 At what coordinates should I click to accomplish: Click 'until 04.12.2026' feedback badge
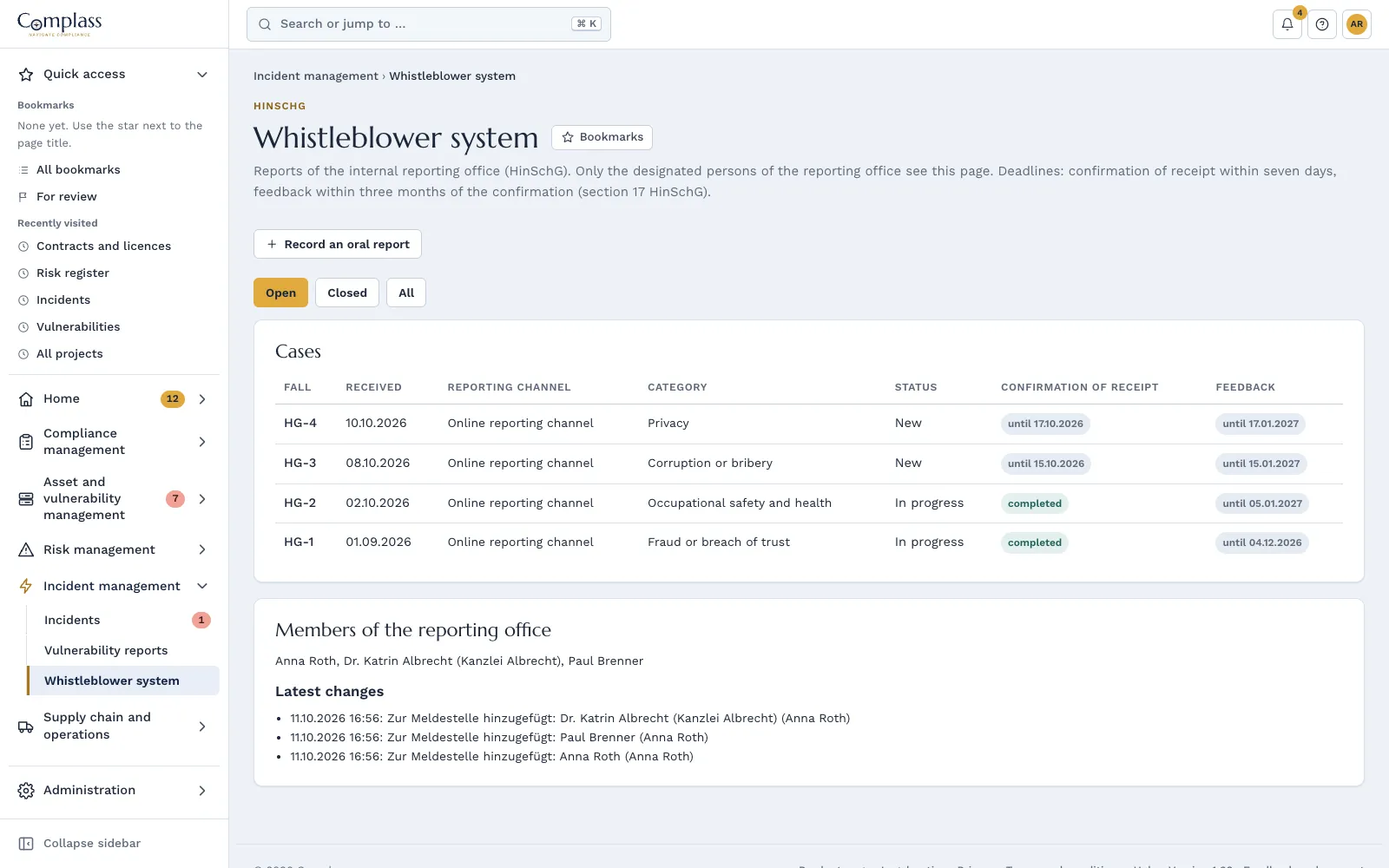coord(1262,543)
